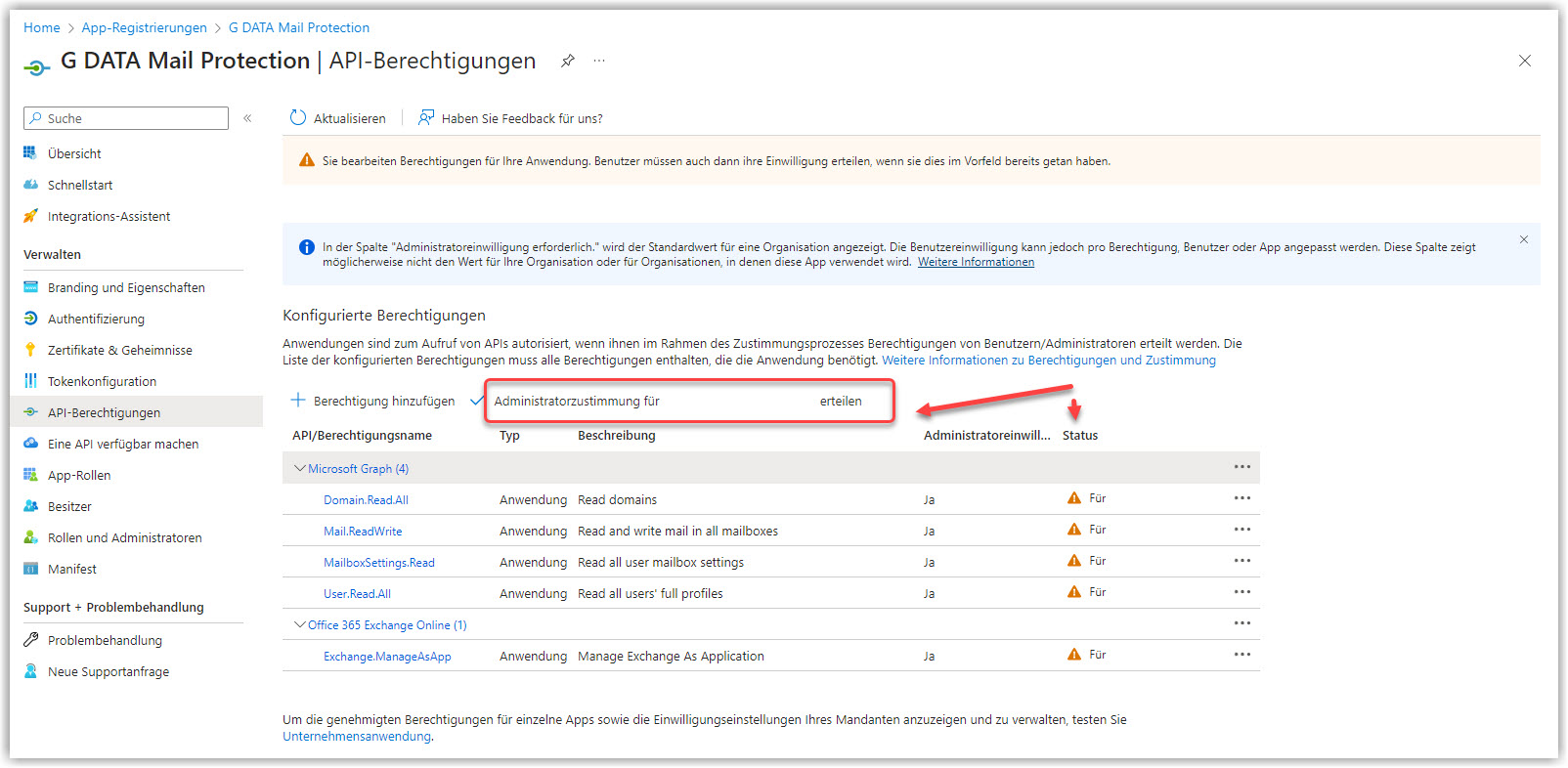This screenshot has width=1568, height=768.
Task: Click the Schnellstart cloud icon
Action: click(x=30, y=185)
